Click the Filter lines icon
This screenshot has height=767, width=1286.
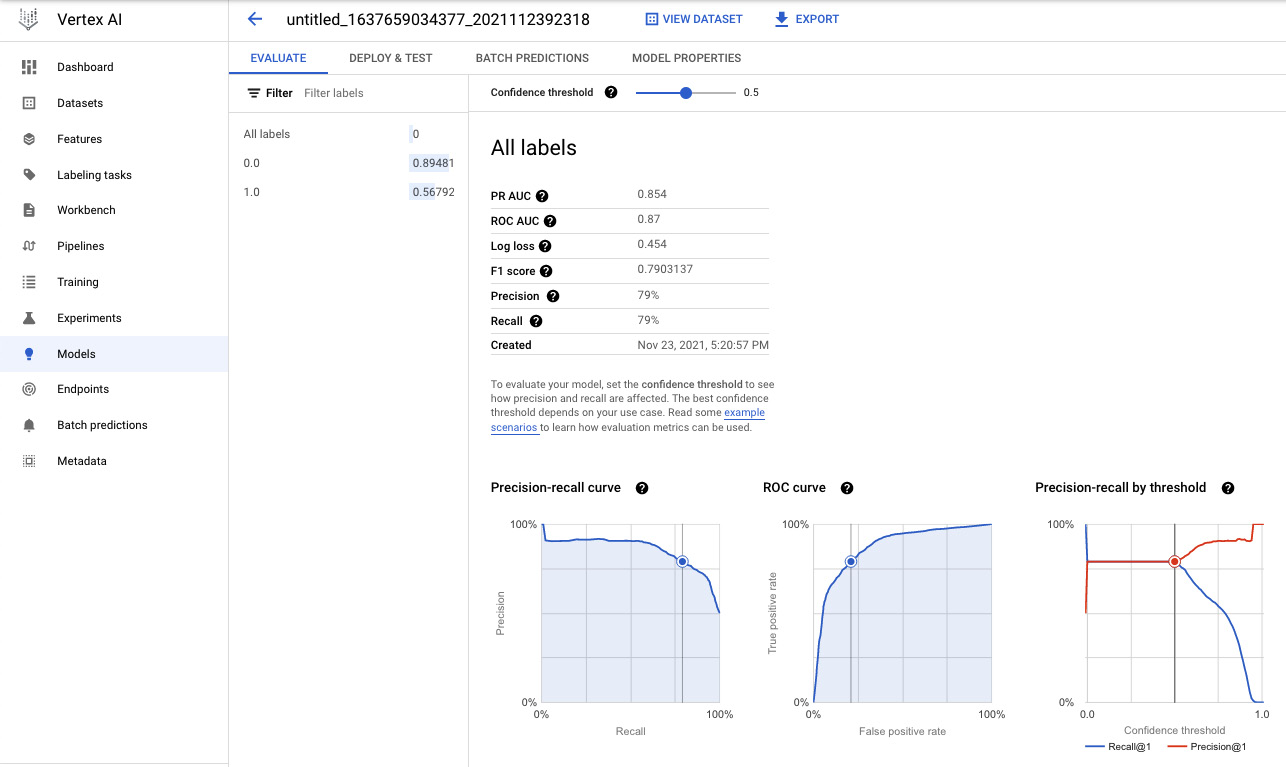tap(253, 93)
